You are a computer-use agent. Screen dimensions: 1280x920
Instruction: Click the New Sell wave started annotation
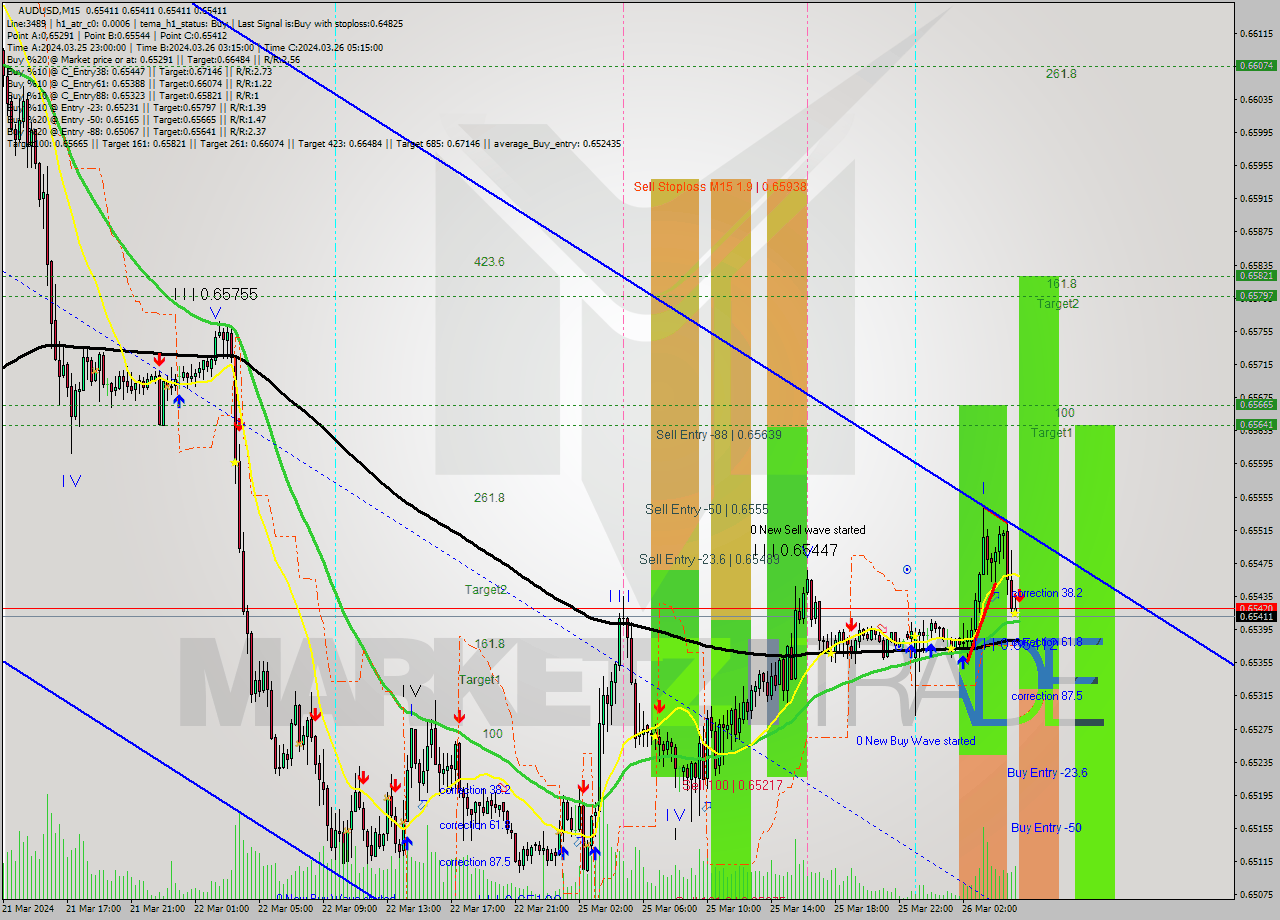click(809, 530)
